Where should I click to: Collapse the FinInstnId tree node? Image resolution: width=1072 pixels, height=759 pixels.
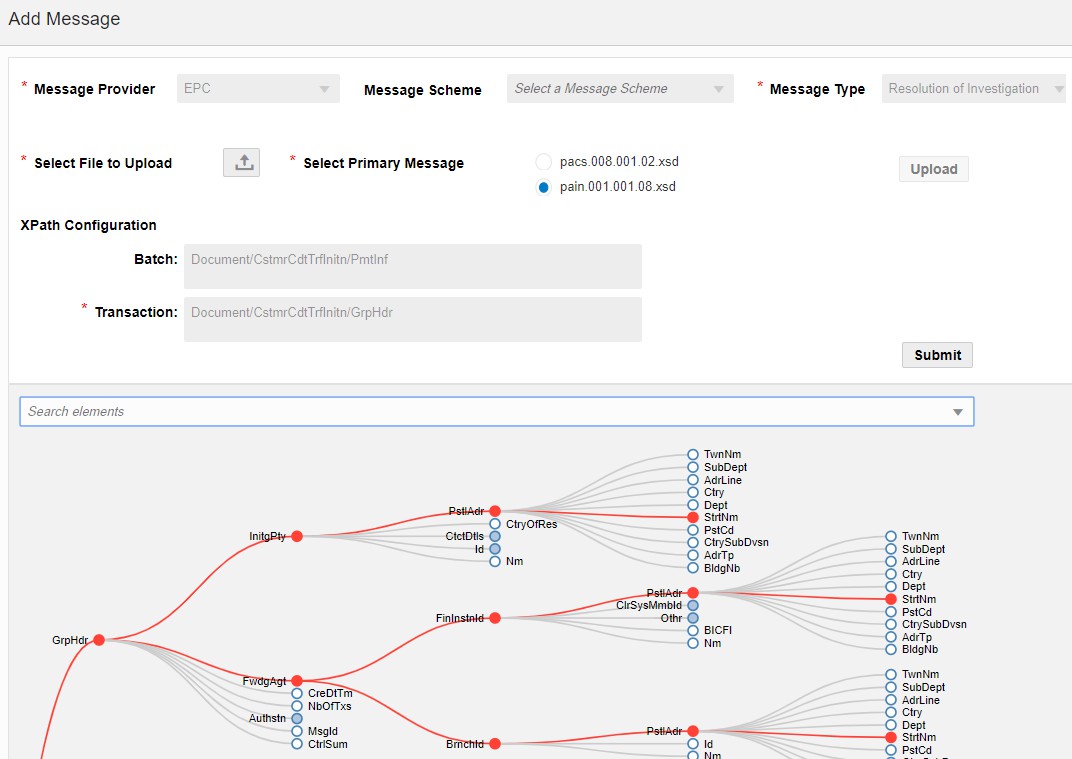coord(495,618)
